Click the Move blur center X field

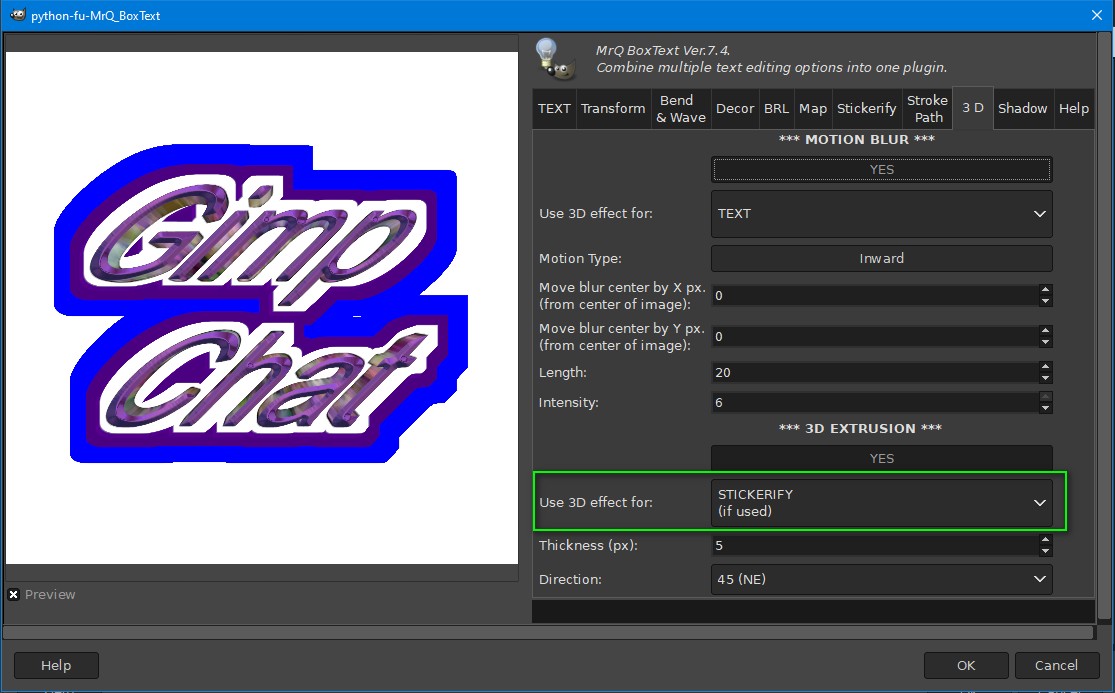tap(875, 296)
